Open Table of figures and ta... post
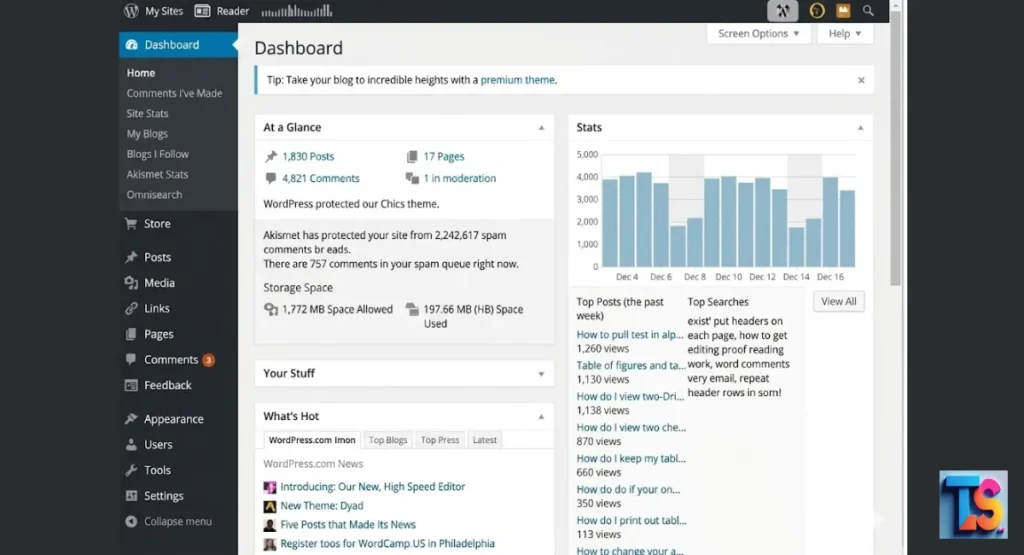Image resolution: width=1024 pixels, height=555 pixels. click(631, 366)
